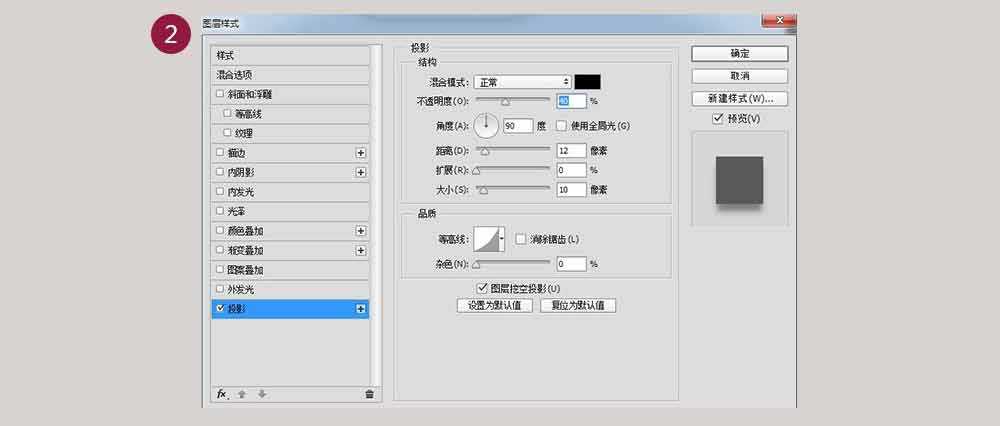Viewport: 1000px width, 426px height.
Task: Close the 图层样式 dialog window
Action: (779, 21)
